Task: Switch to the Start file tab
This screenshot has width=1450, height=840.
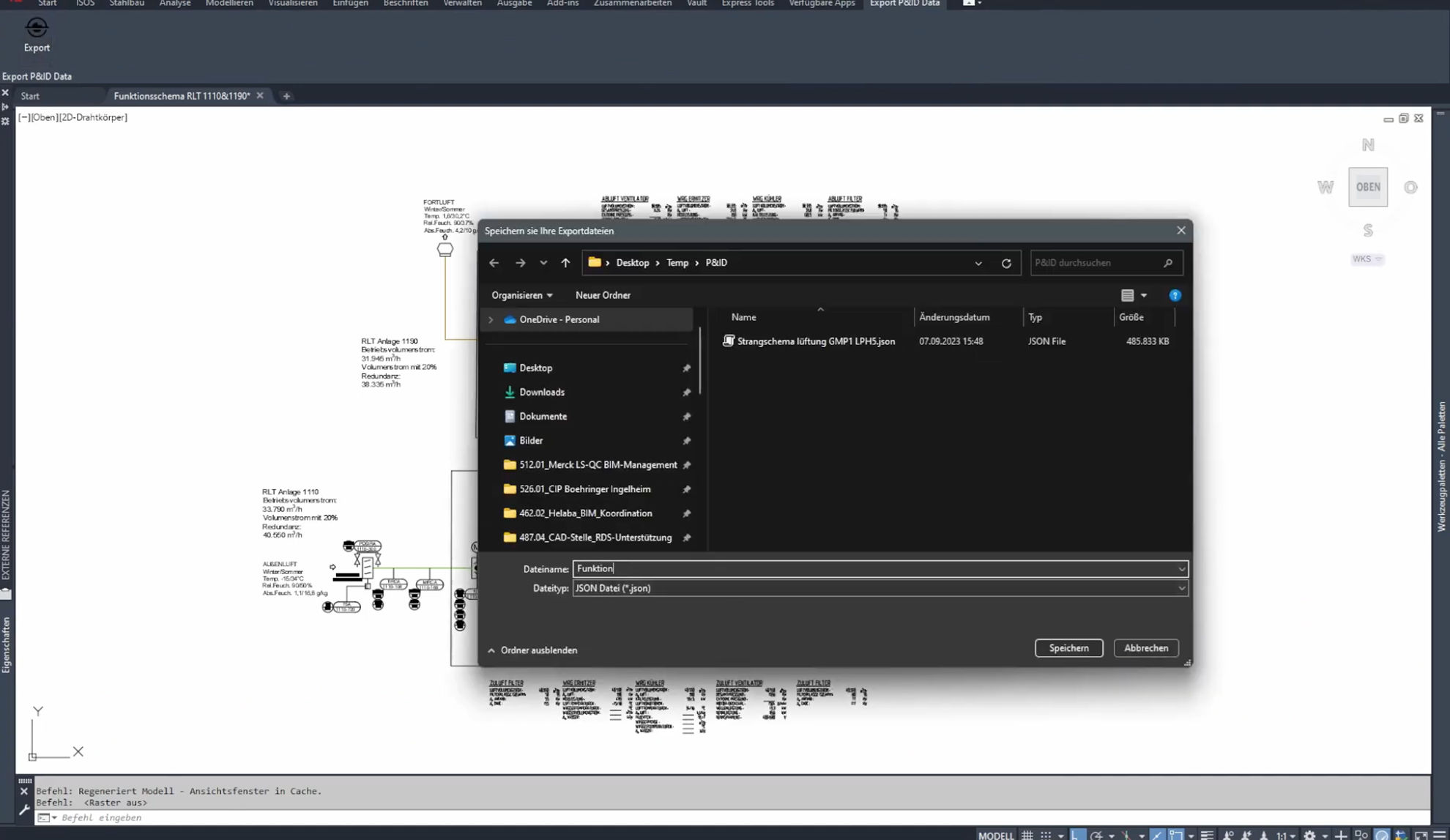Action: (30, 96)
